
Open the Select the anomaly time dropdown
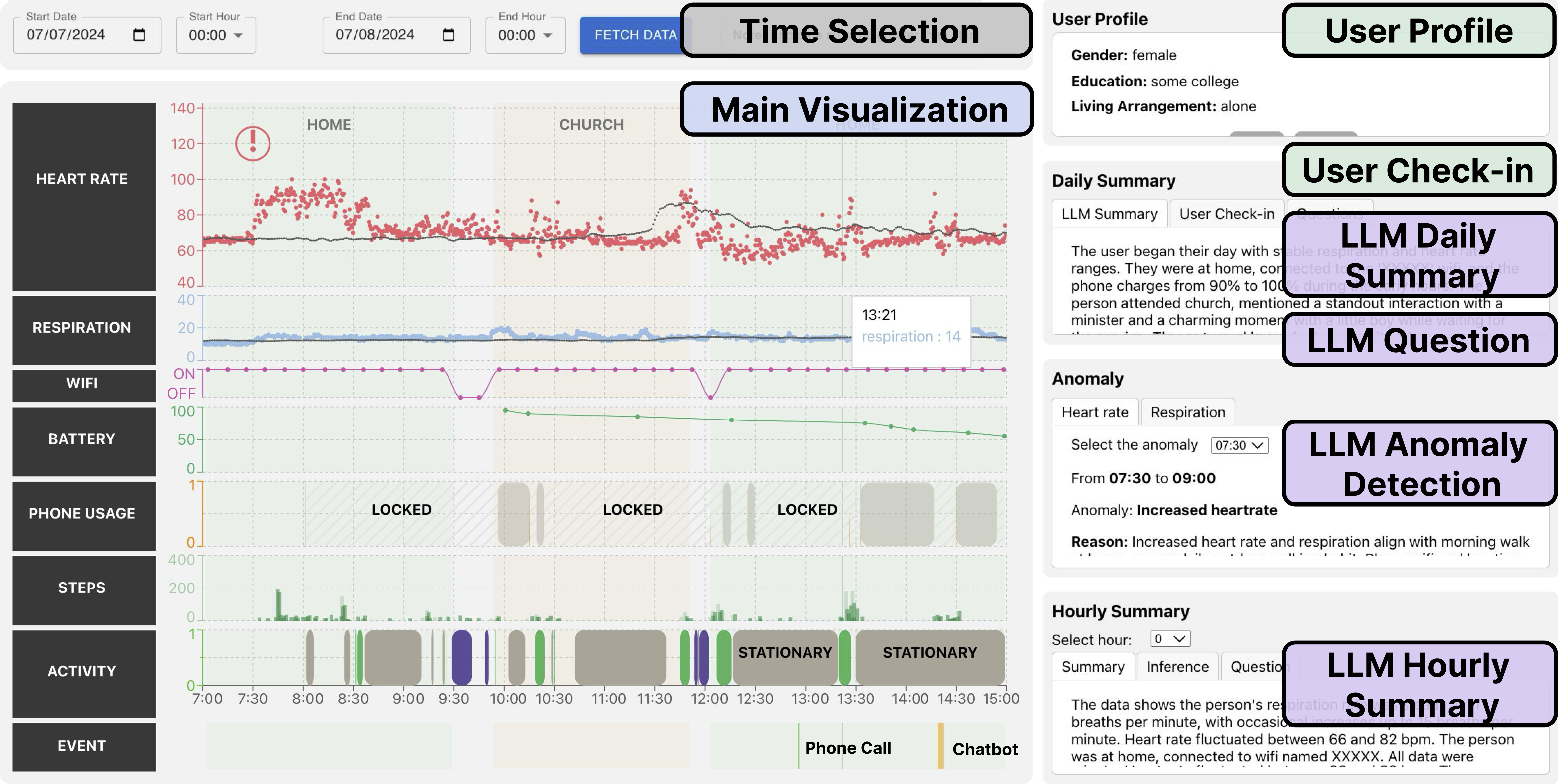pyautogui.click(x=1239, y=445)
